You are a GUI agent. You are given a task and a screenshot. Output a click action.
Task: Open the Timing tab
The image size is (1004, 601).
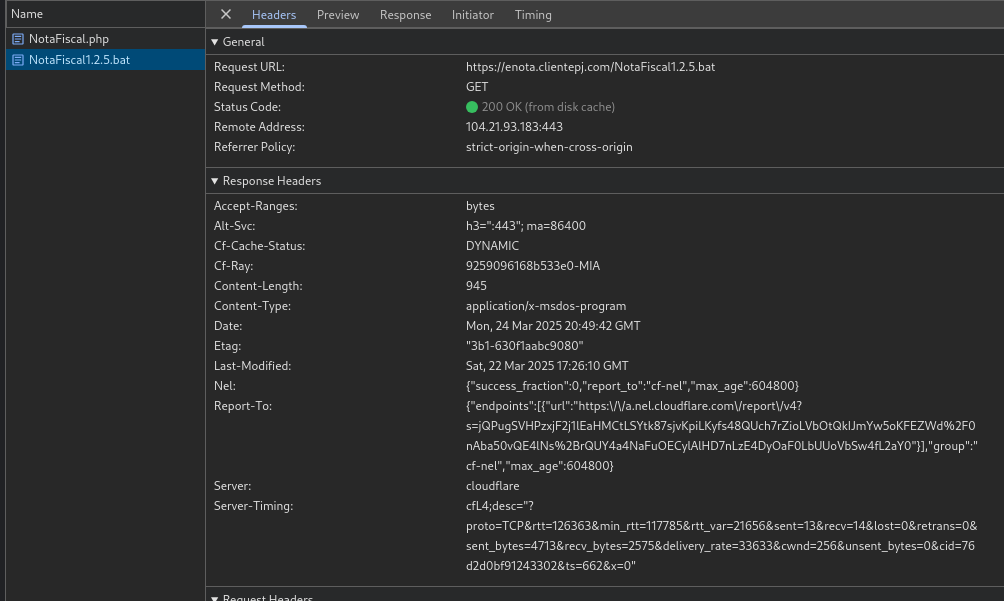pos(533,15)
